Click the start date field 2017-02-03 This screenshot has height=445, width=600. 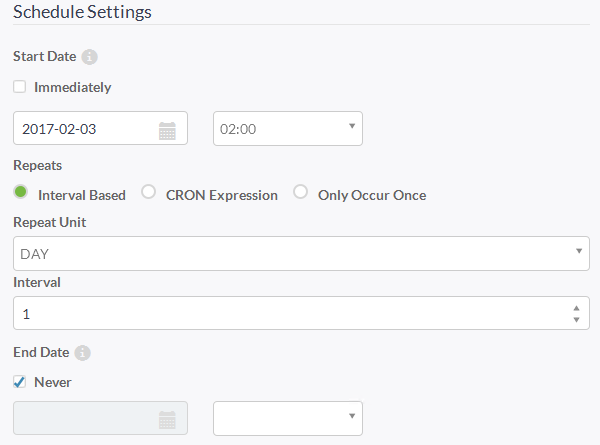coord(100,128)
